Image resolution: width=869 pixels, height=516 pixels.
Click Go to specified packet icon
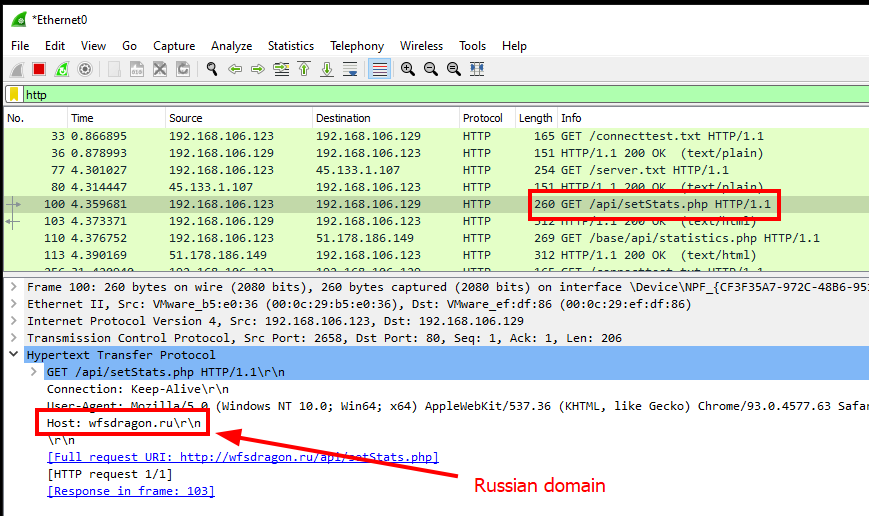281,69
